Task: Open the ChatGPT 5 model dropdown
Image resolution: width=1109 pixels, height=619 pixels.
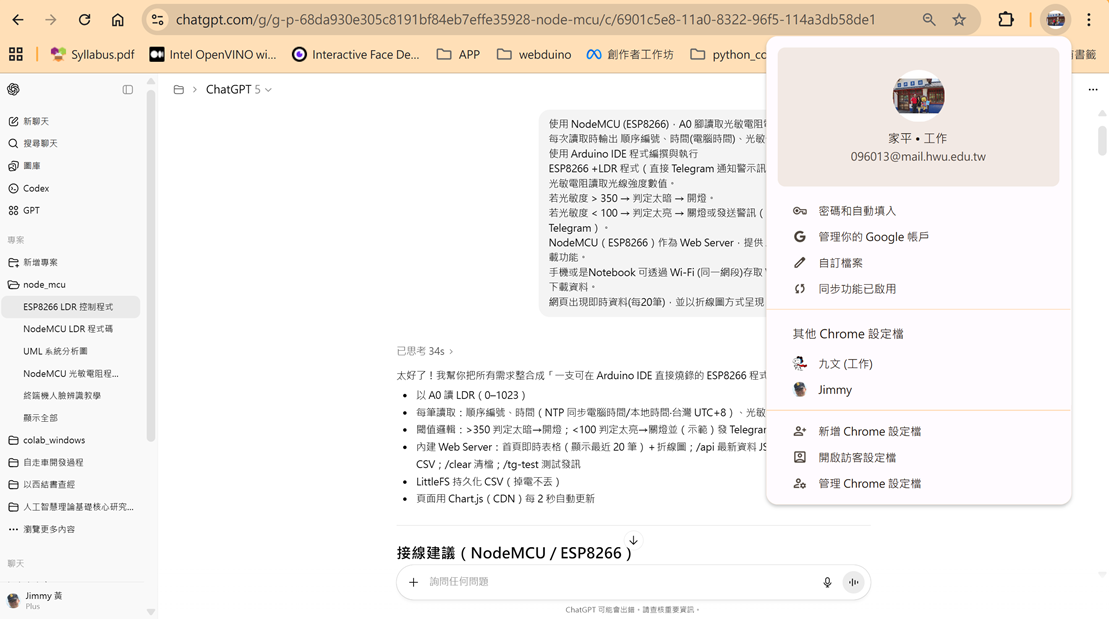Action: point(238,89)
